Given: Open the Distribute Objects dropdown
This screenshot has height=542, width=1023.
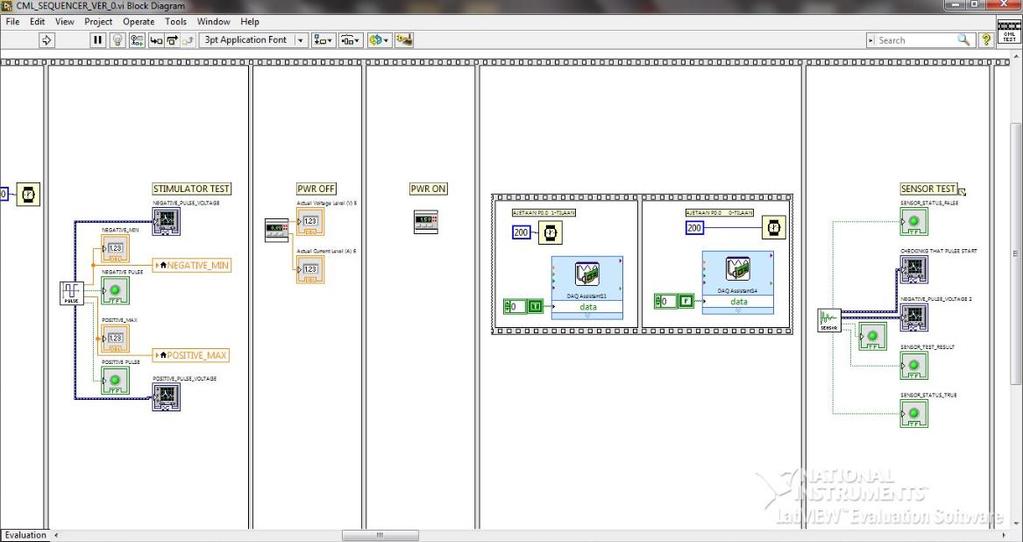Looking at the screenshot, I should (350, 40).
